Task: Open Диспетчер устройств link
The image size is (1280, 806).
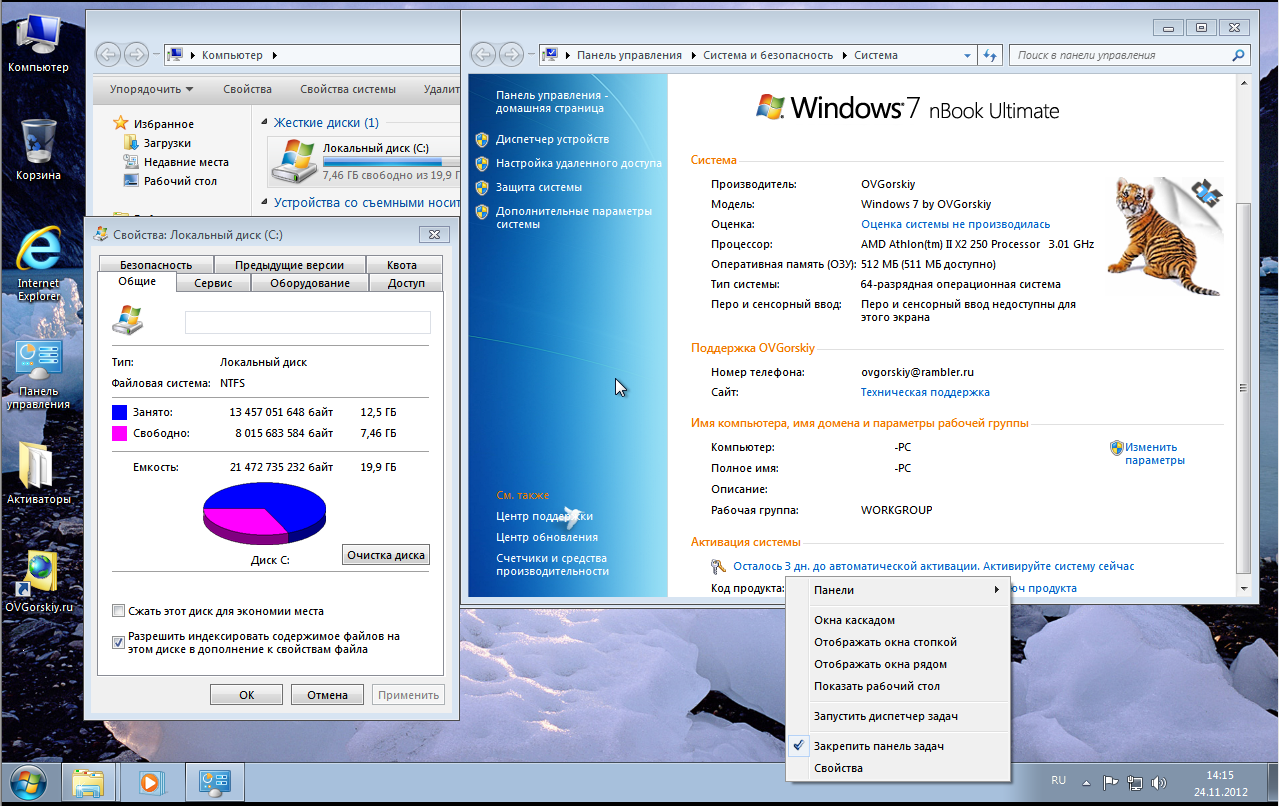Action: coord(552,139)
